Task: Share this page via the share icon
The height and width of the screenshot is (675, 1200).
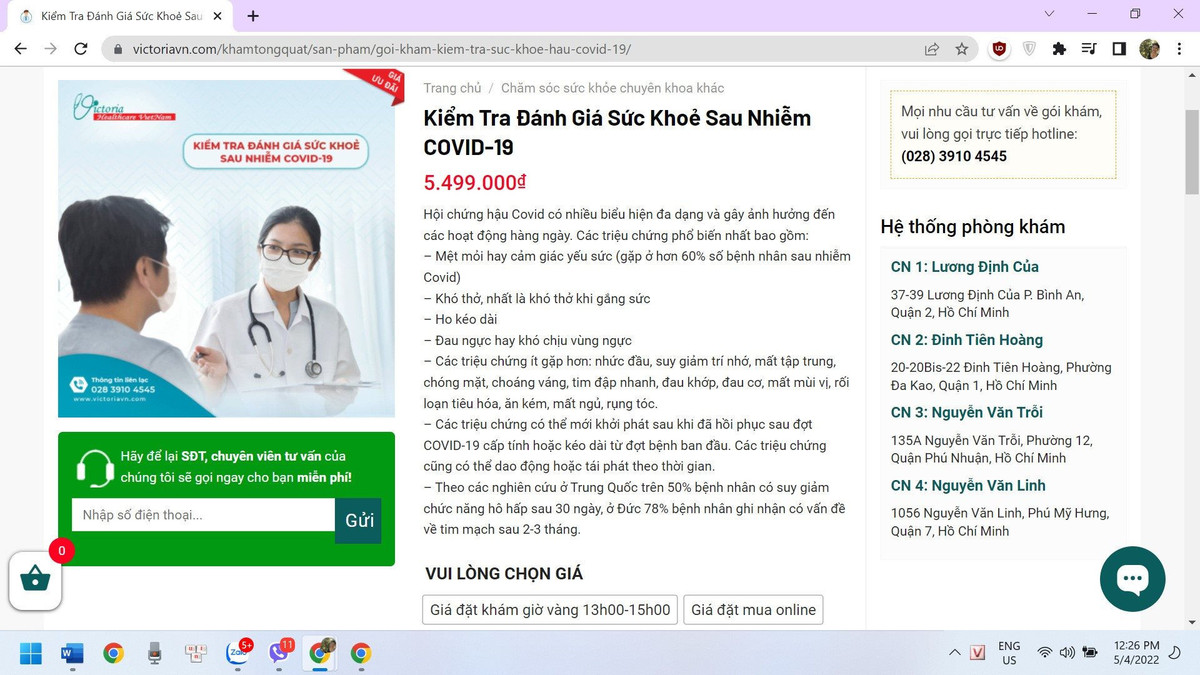Action: tap(932, 49)
